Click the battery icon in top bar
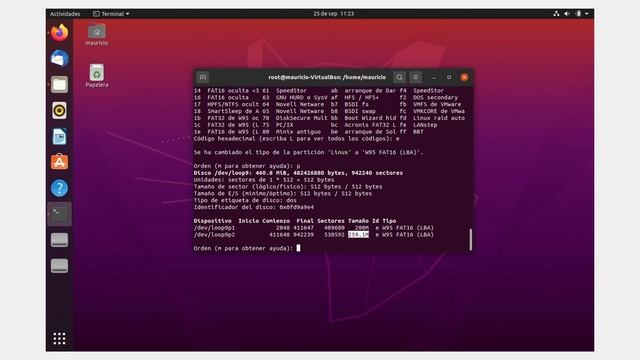This screenshot has width=640, height=360. (578, 13)
